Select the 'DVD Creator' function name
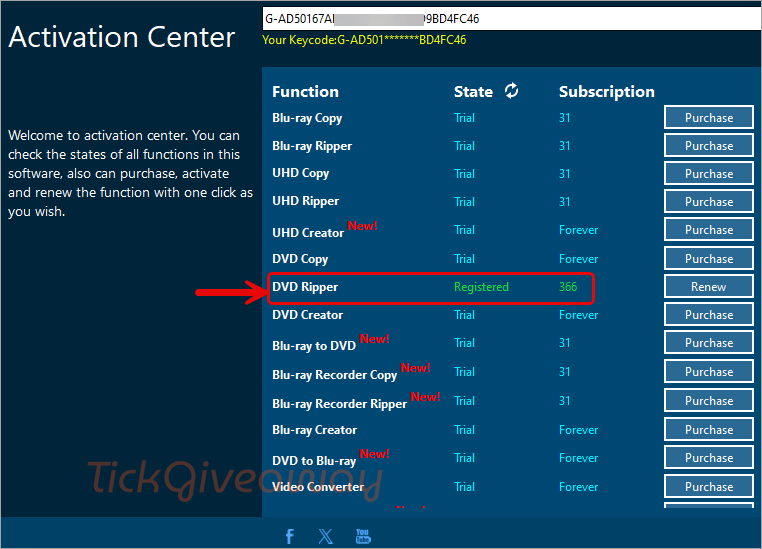Image resolution: width=762 pixels, height=549 pixels. click(308, 315)
